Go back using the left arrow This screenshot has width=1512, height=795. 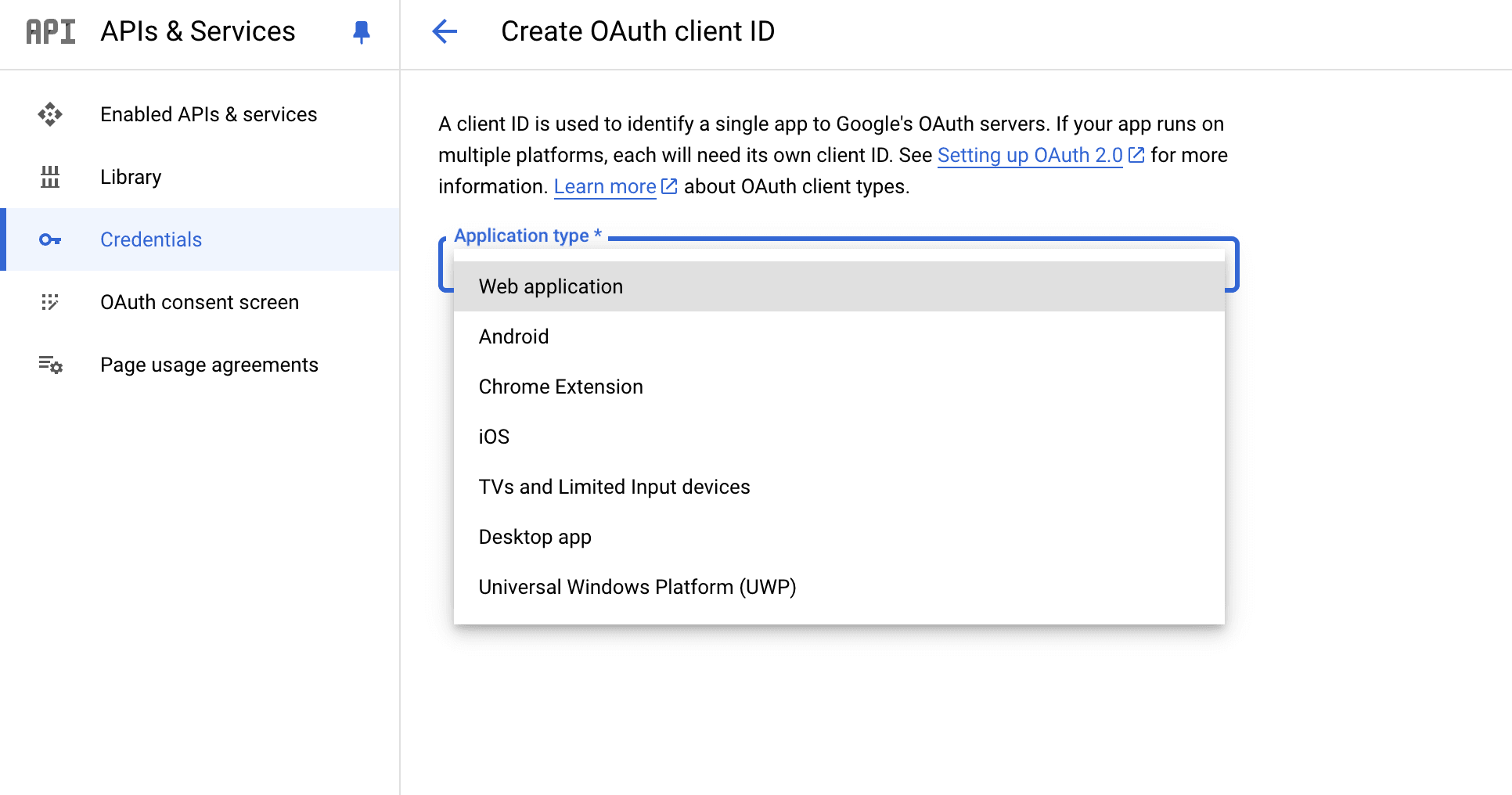[445, 31]
